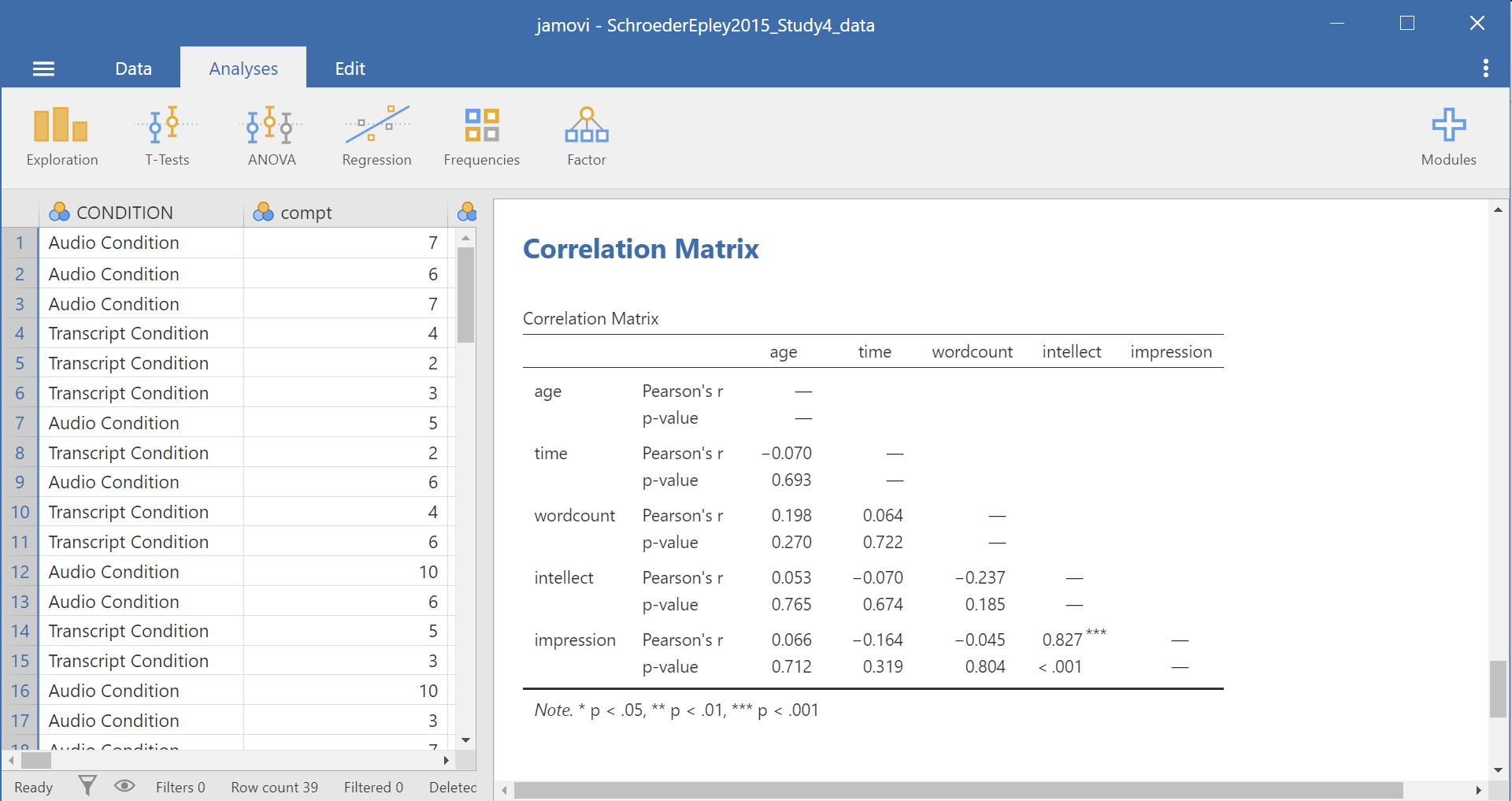Open the ANOVA analysis menu
Image resolution: width=1512 pixels, height=801 pixels.
tap(271, 137)
